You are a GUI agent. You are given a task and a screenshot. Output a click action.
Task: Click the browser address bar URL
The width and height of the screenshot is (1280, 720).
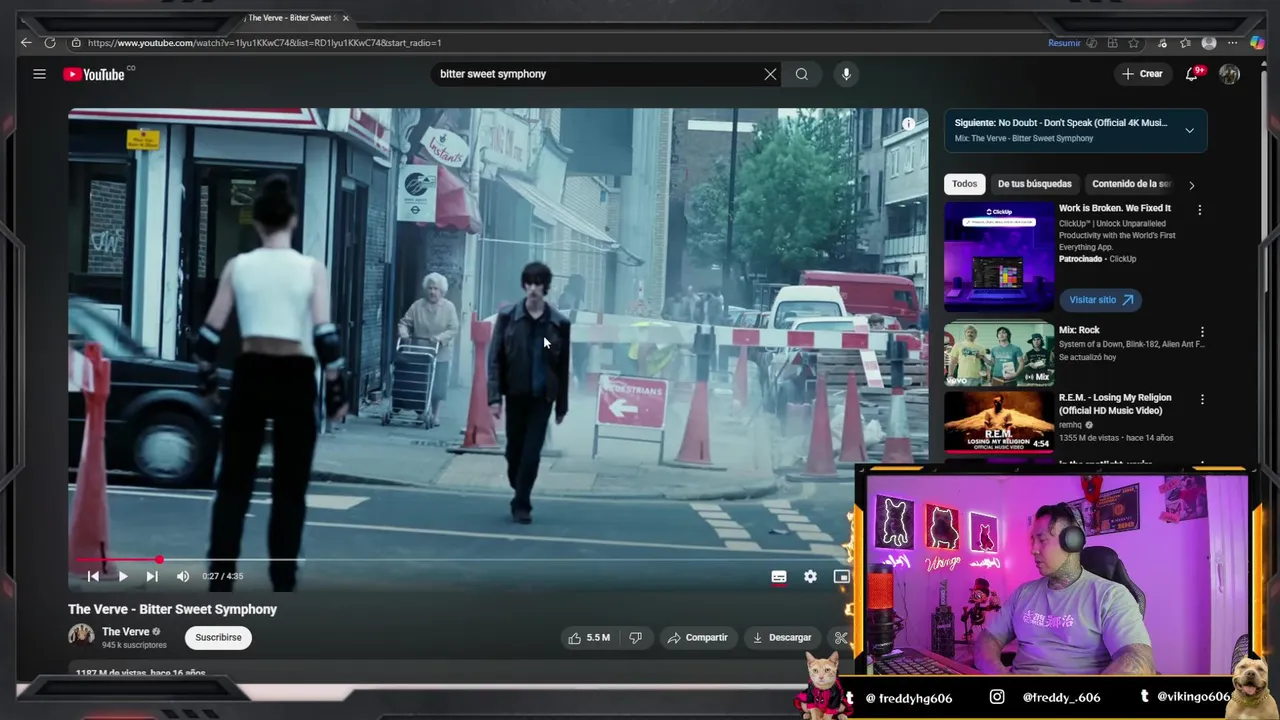click(x=264, y=43)
